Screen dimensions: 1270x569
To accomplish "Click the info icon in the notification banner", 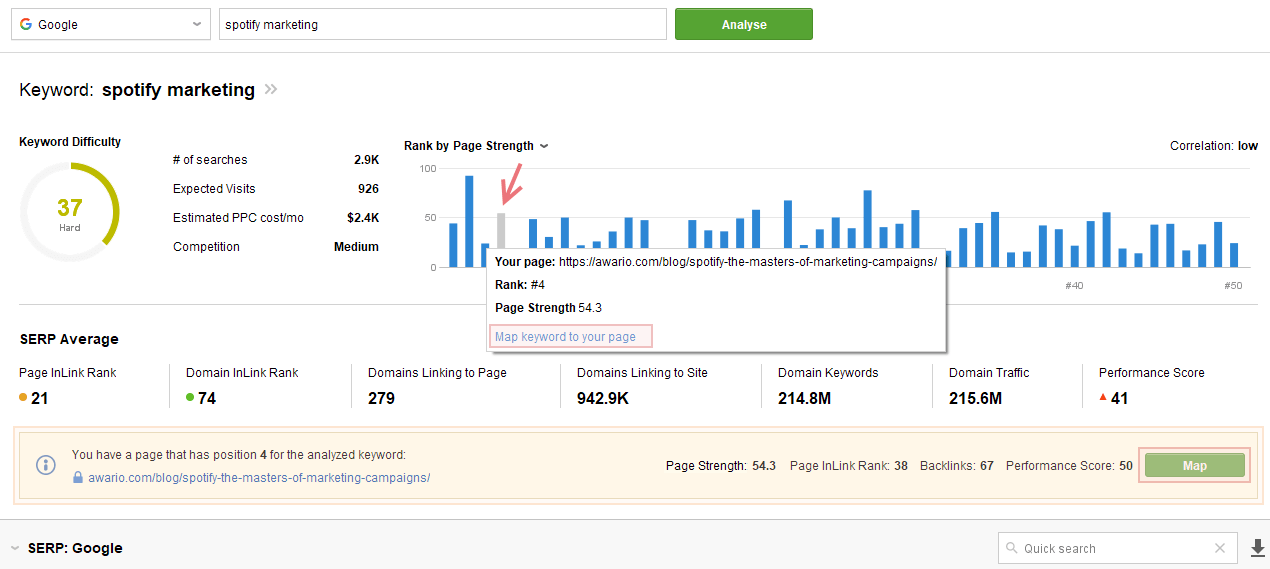I will [46, 465].
